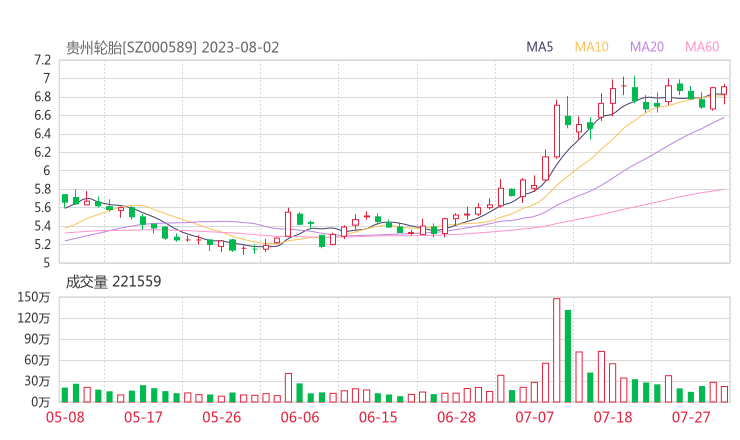Image resolution: width=740 pixels, height=440 pixels.
Task: Click the 06-15 date axis label
Action: pos(378,417)
